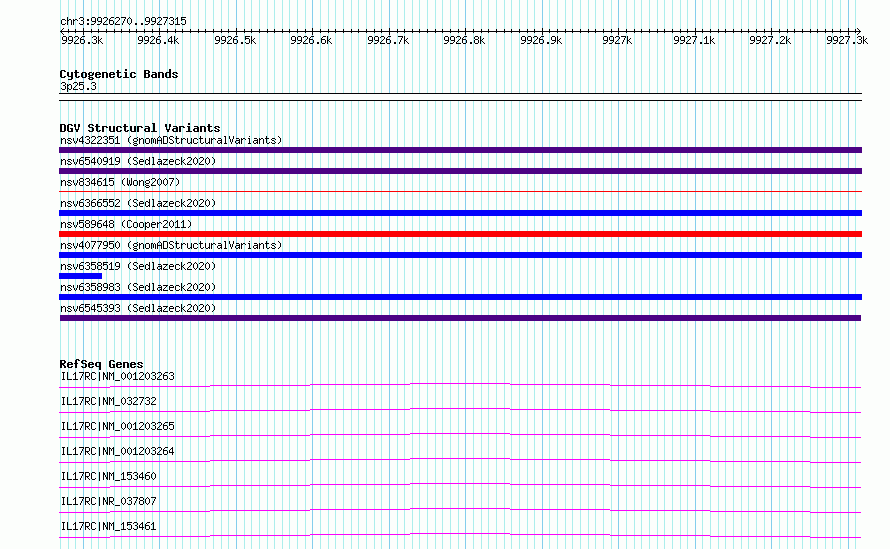Open IL17RC|NM_001203265 transcript label
This screenshot has height=549, width=890.
(117, 426)
